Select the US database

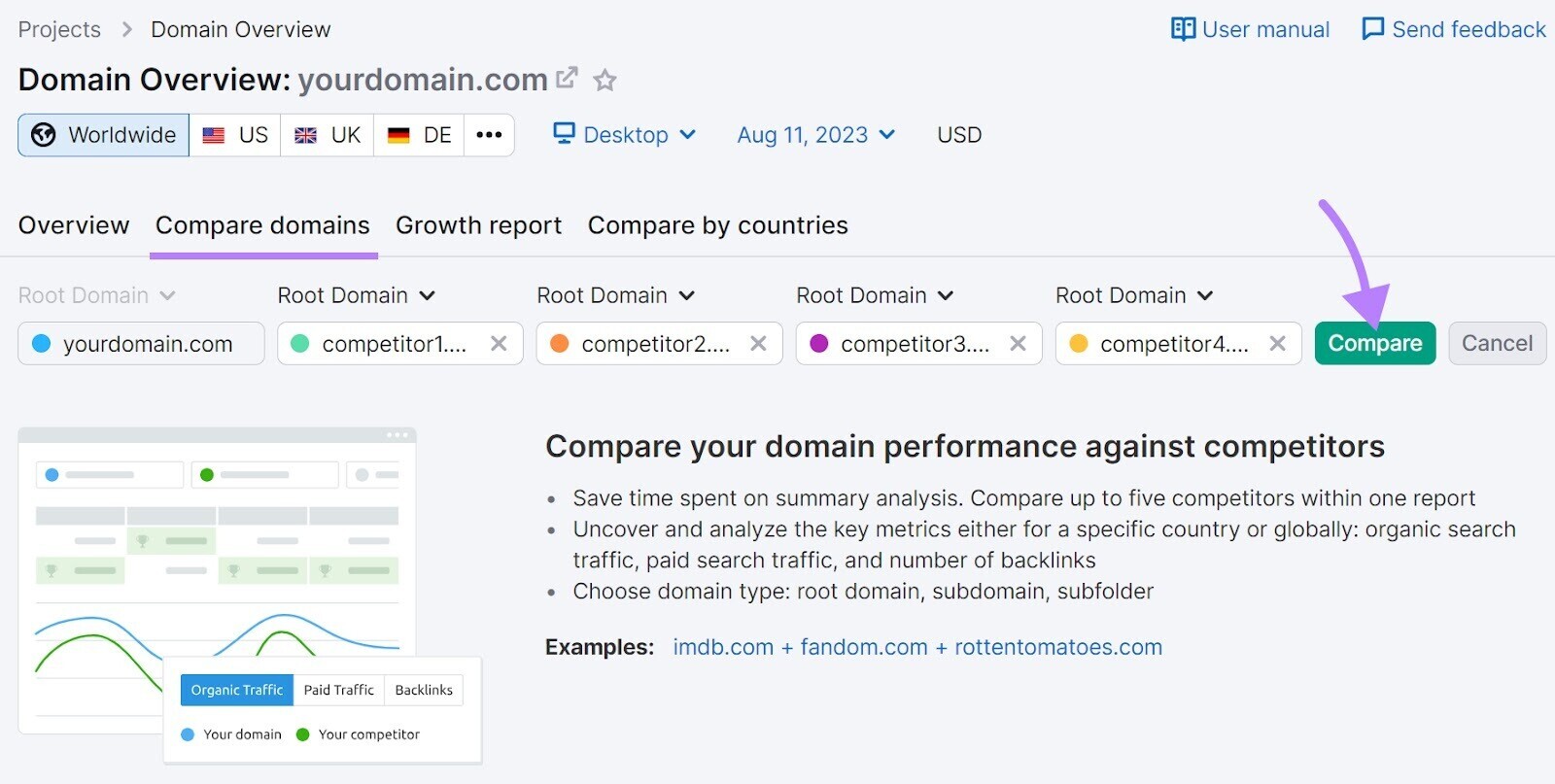(x=234, y=135)
